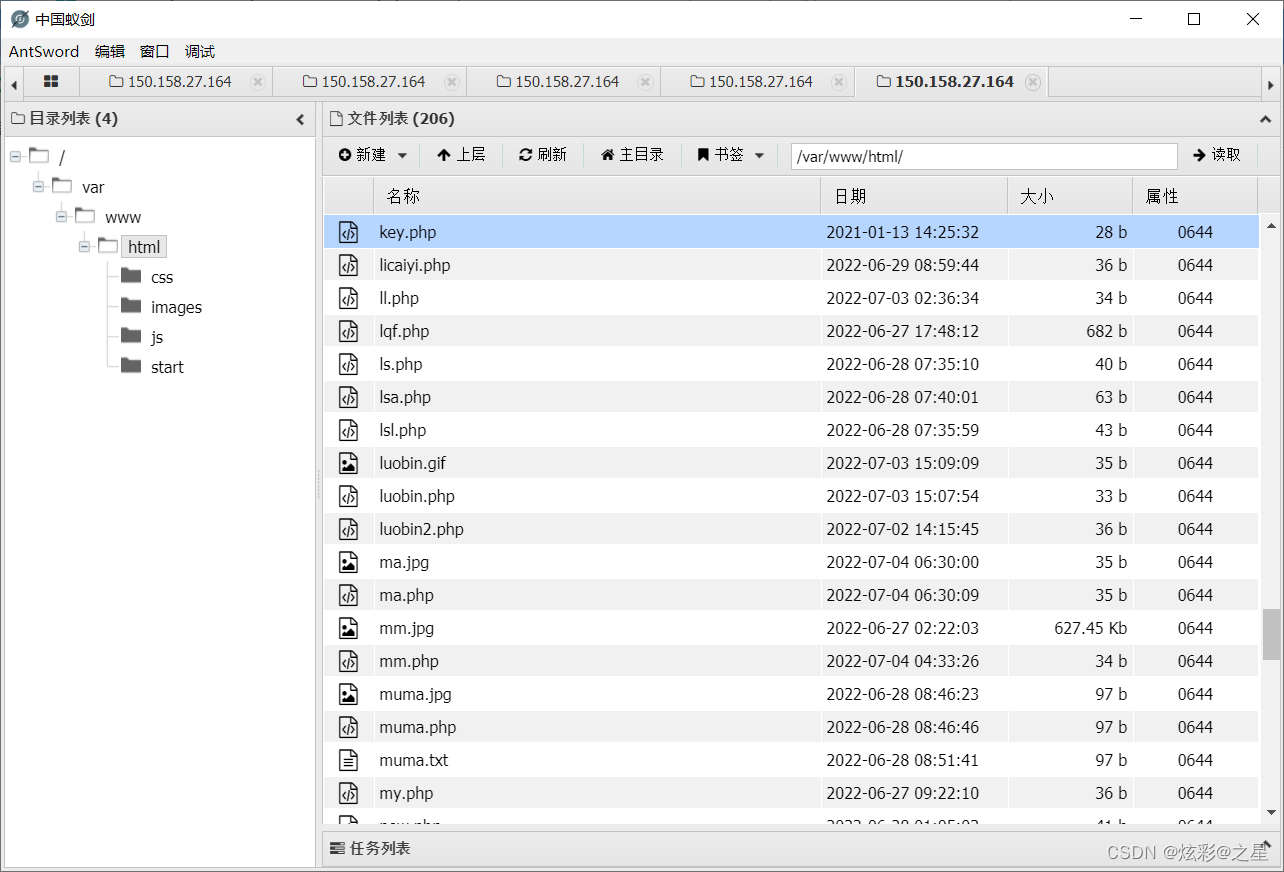Click the 刷新 refresh button
Viewport: 1284px width, 872px height.
[543, 155]
